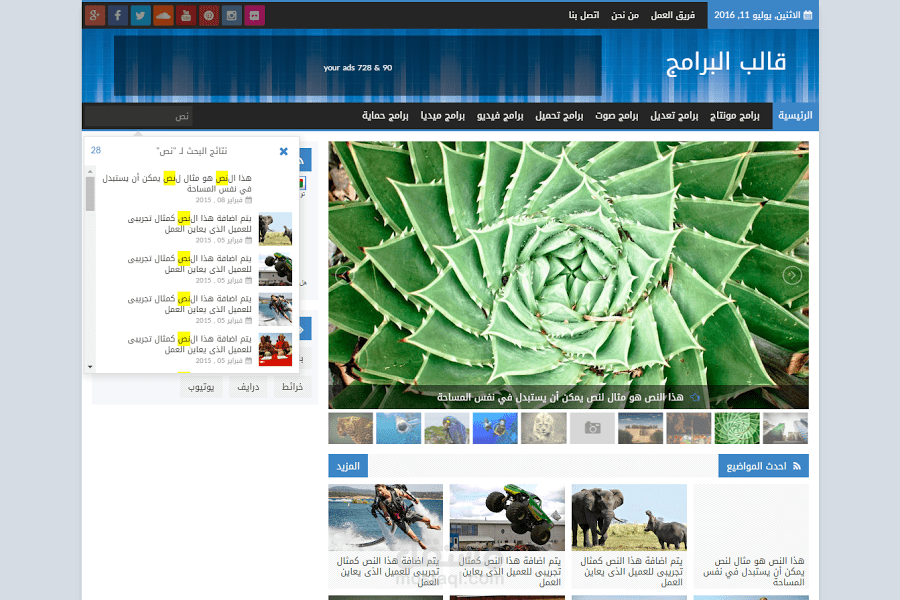This screenshot has height=600, width=900.
Task: Select the skyscrapers slider thumbnail
Action: pyautogui.click(x=785, y=428)
